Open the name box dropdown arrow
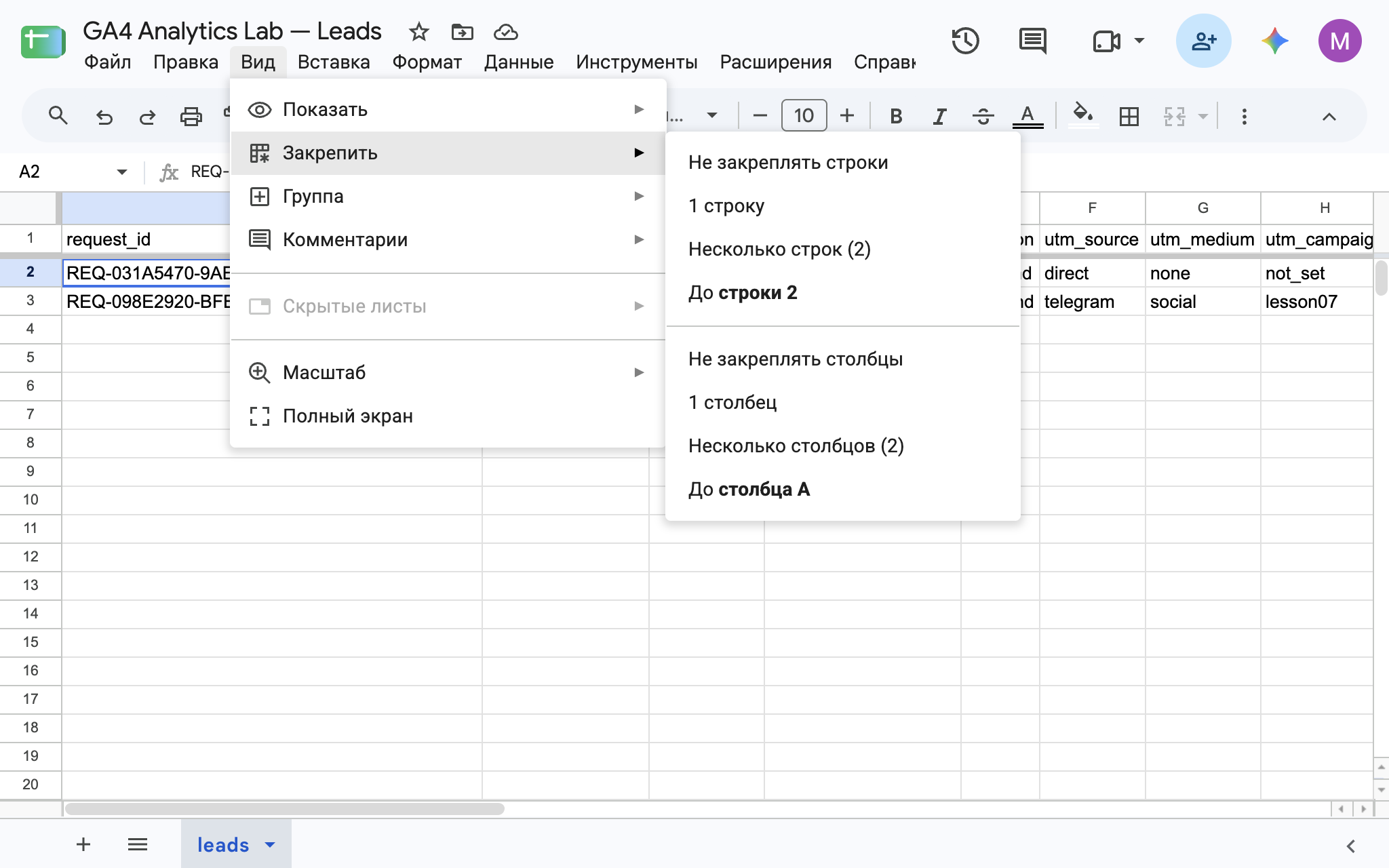The width and height of the screenshot is (1389, 868). (x=122, y=172)
